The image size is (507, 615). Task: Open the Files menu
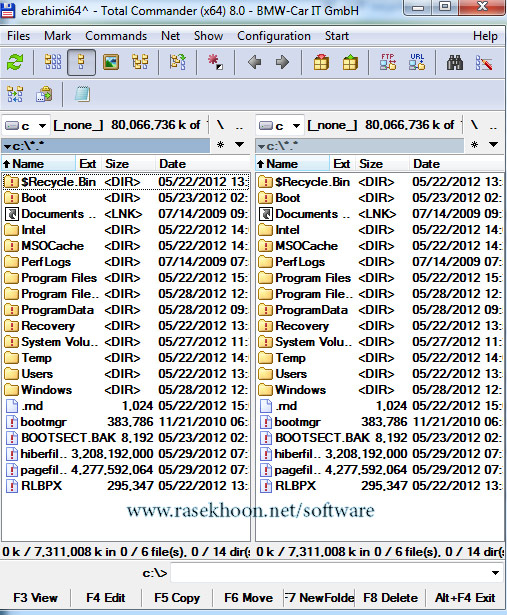18,36
